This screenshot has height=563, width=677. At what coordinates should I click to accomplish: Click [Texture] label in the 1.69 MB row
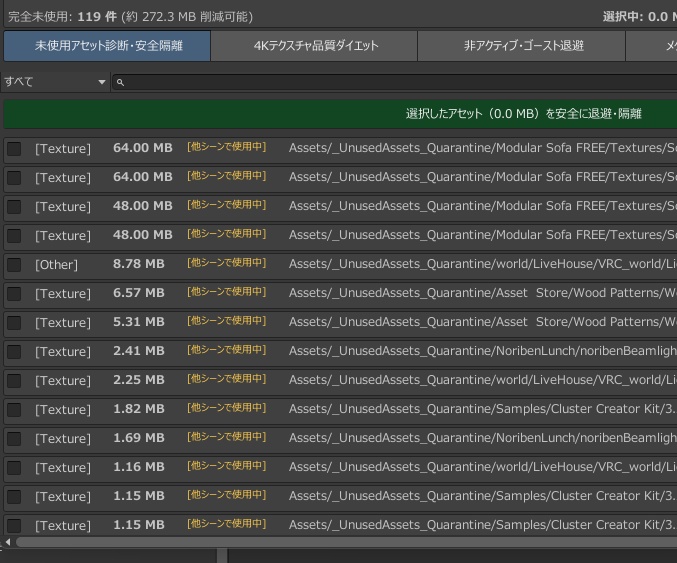pyautogui.click(x=63, y=439)
